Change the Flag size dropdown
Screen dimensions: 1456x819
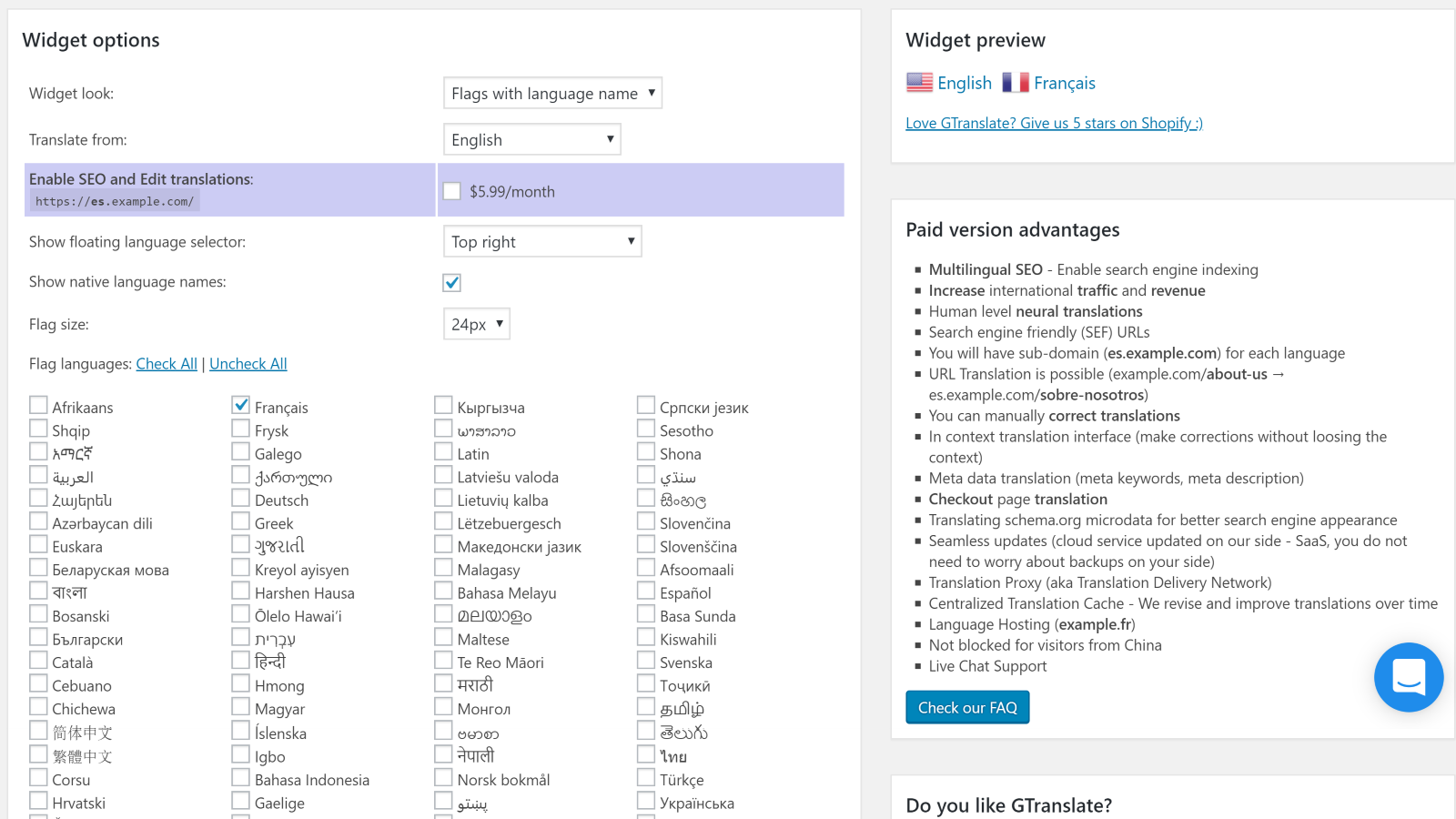(476, 325)
